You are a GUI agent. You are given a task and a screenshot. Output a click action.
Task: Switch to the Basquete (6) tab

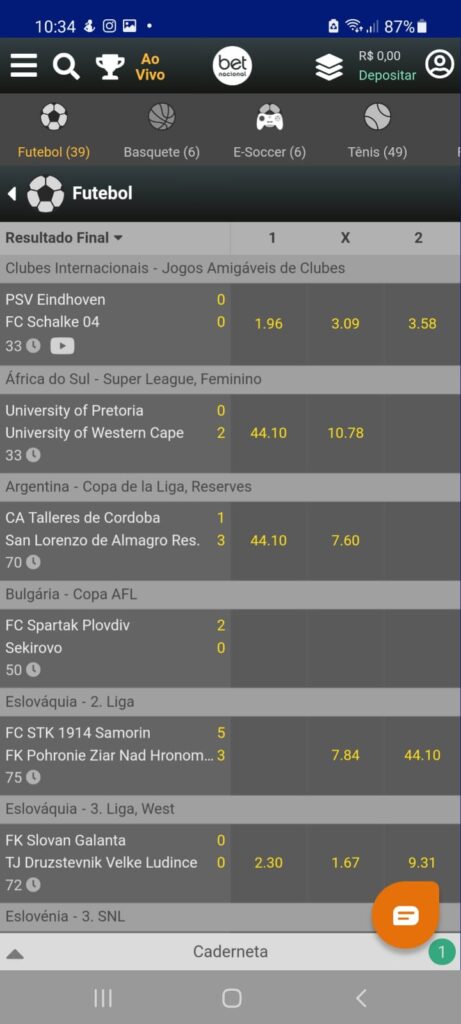161,131
